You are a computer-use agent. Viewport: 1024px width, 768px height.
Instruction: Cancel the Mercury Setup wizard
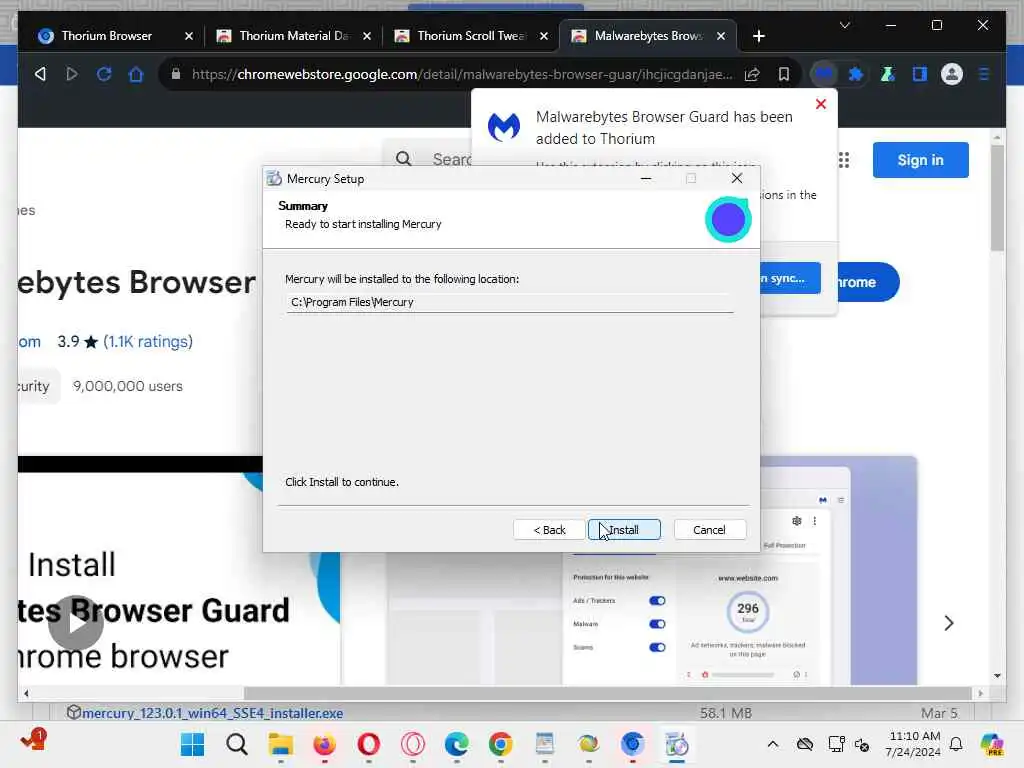point(709,530)
